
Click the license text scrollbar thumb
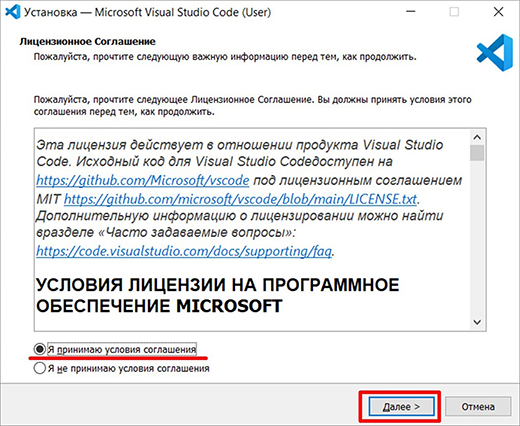tap(477, 153)
